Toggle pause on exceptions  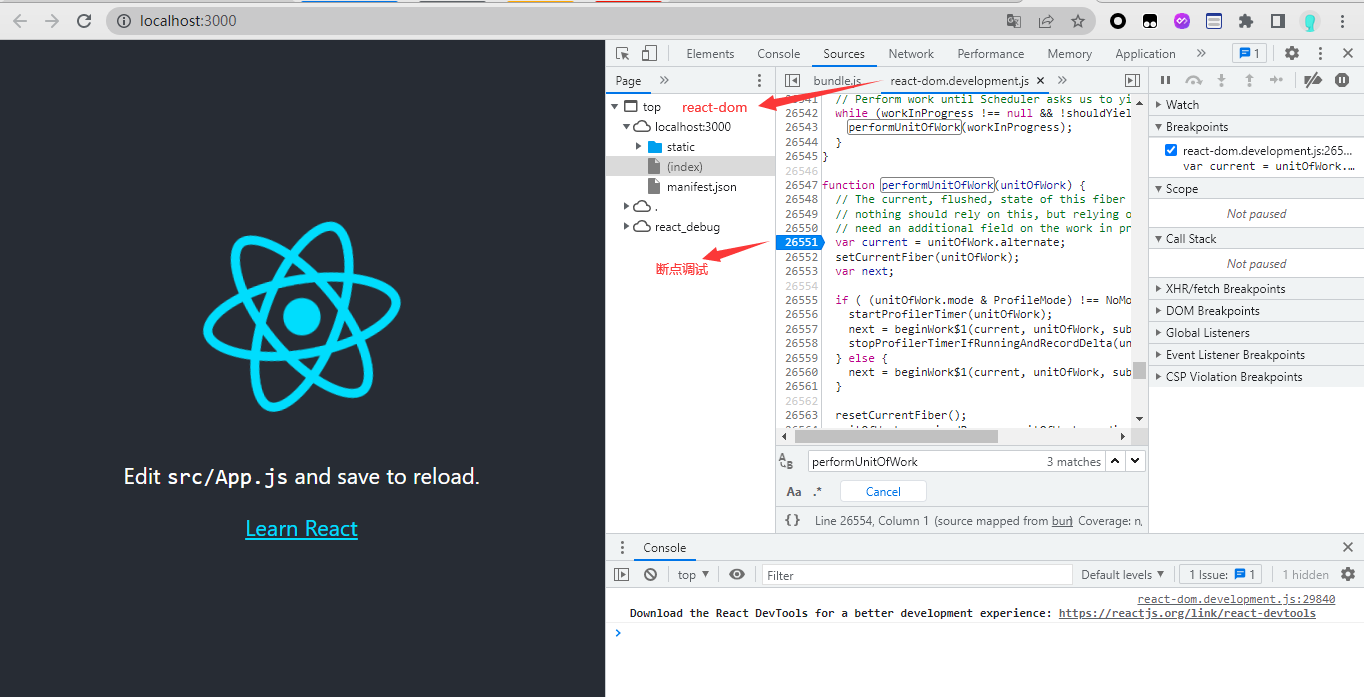click(1342, 81)
